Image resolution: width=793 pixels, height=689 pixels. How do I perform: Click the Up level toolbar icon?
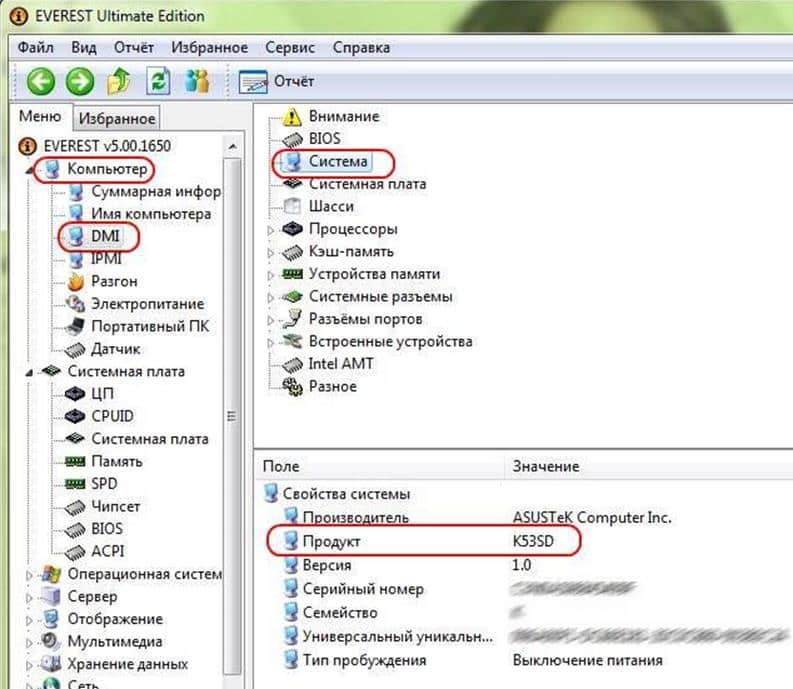(x=119, y=81)
